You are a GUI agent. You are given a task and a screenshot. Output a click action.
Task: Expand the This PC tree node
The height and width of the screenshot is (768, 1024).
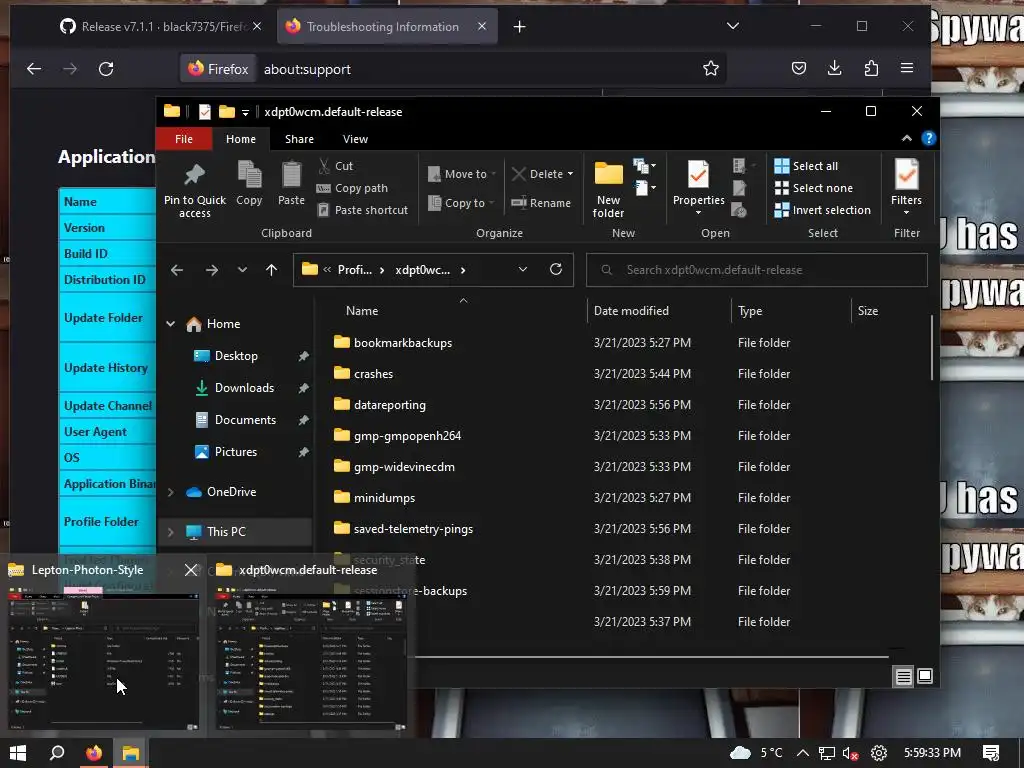click(x=170, y=532)
